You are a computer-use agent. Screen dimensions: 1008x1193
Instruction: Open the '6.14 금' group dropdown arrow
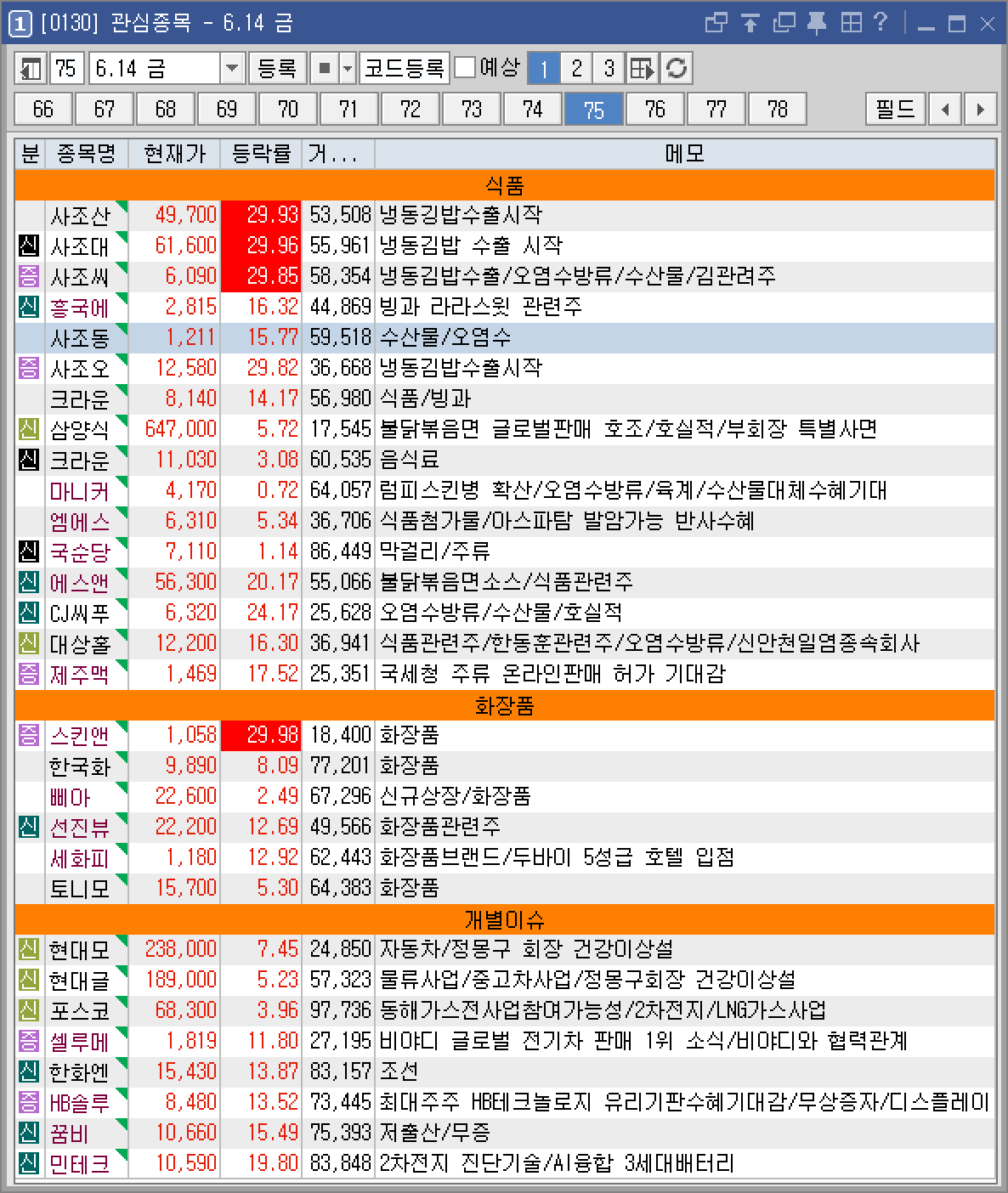pyautogui.click(x=232, y=68)
